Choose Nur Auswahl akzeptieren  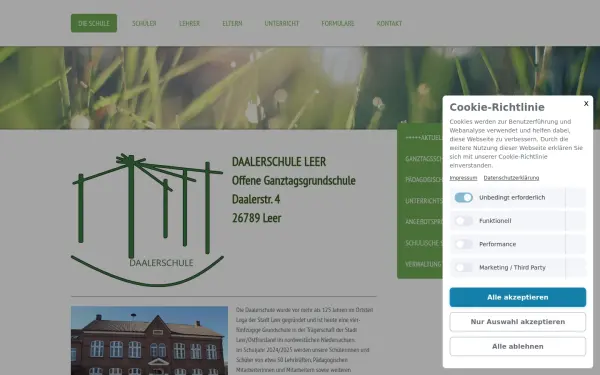[x=517, y=322]
